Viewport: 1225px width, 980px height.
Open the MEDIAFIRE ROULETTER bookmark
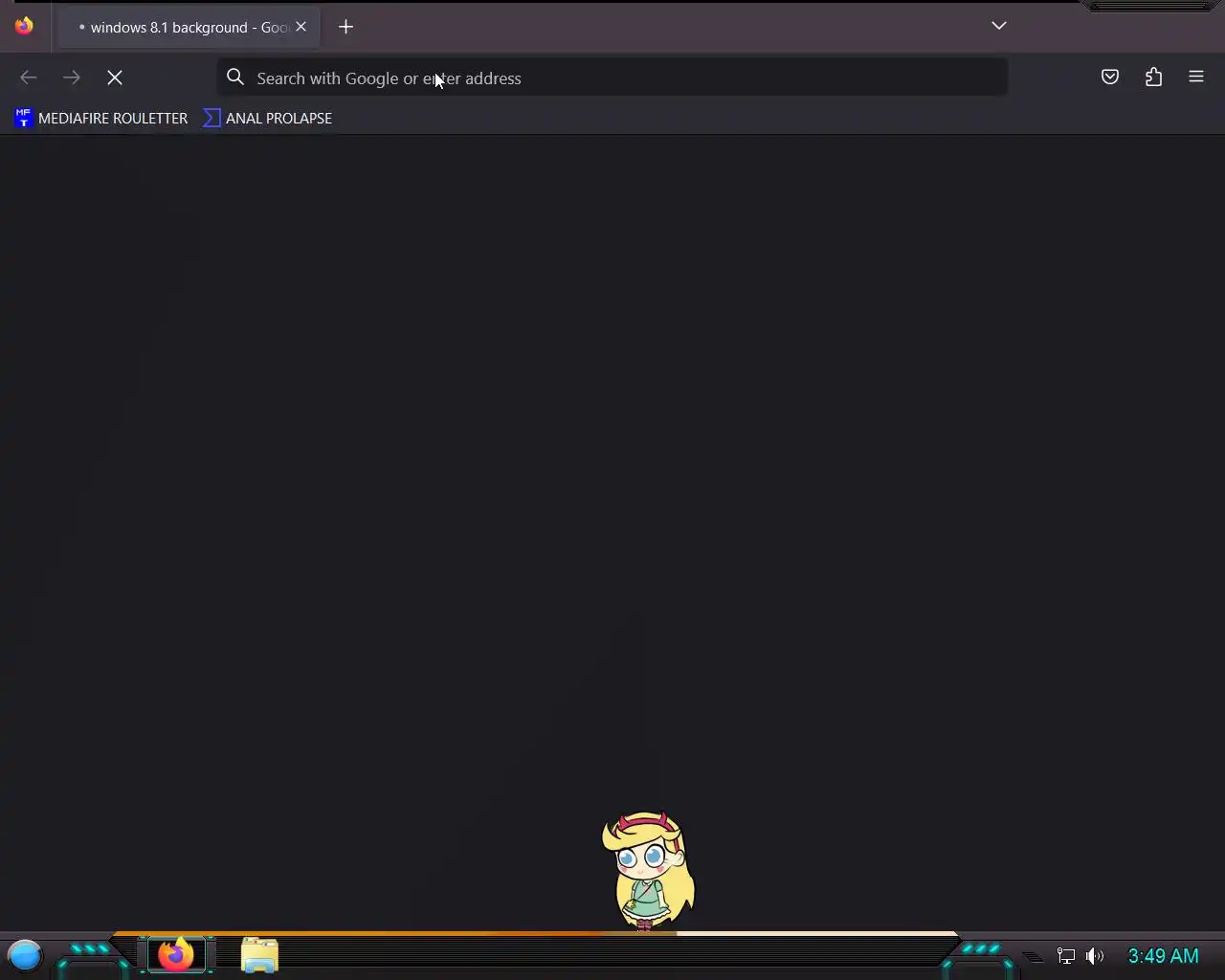pyautogui.click(x=101, y=118)
